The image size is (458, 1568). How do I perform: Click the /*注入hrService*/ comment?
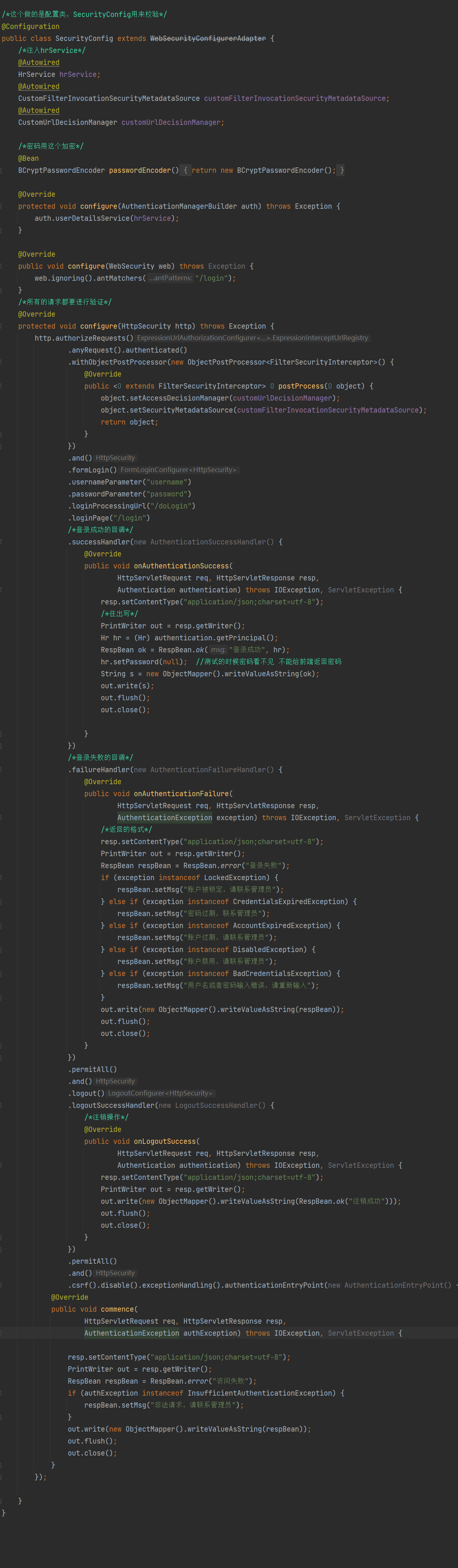click(52, 50)
